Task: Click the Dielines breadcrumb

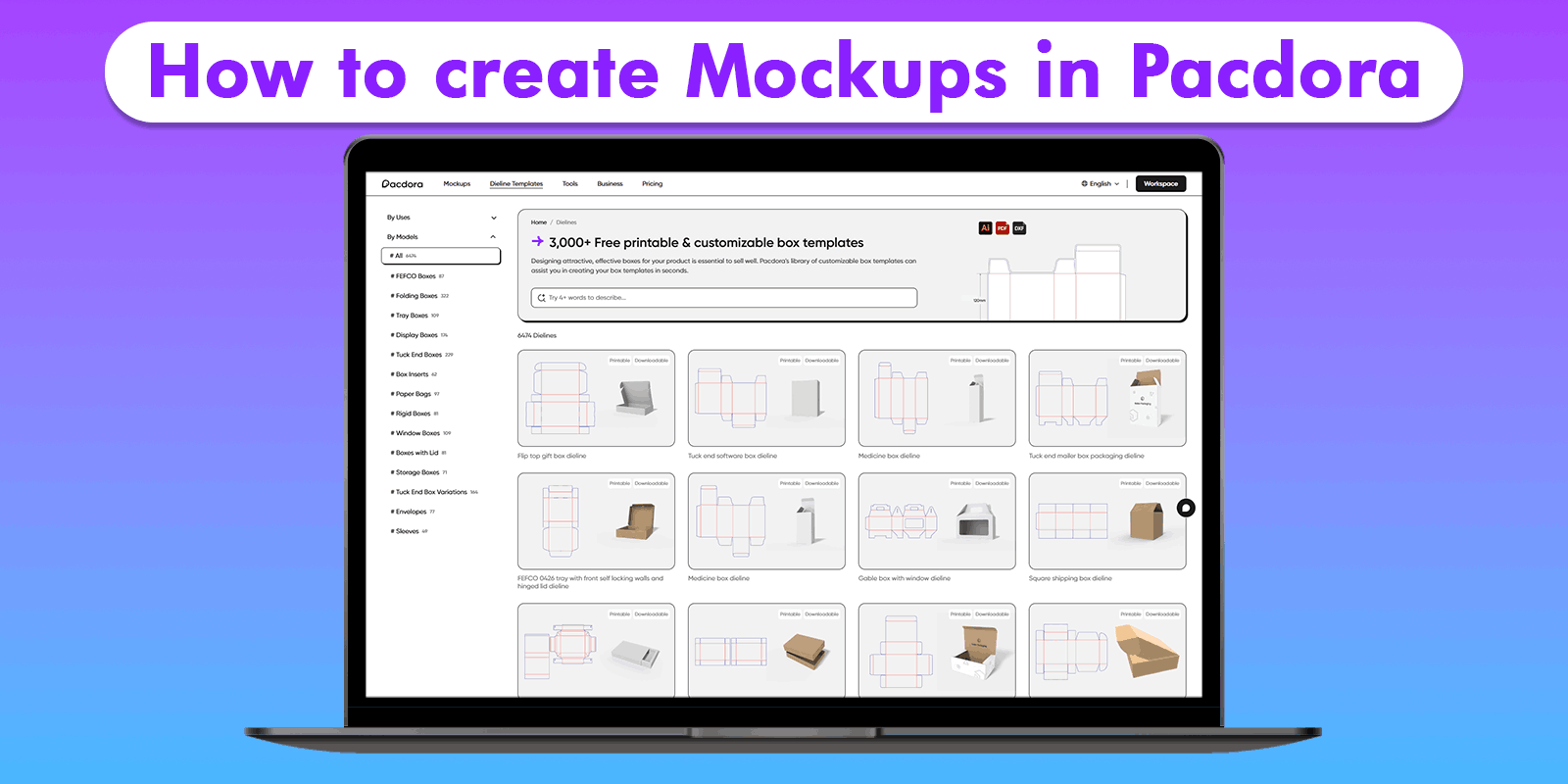Action: click(566, 222)
